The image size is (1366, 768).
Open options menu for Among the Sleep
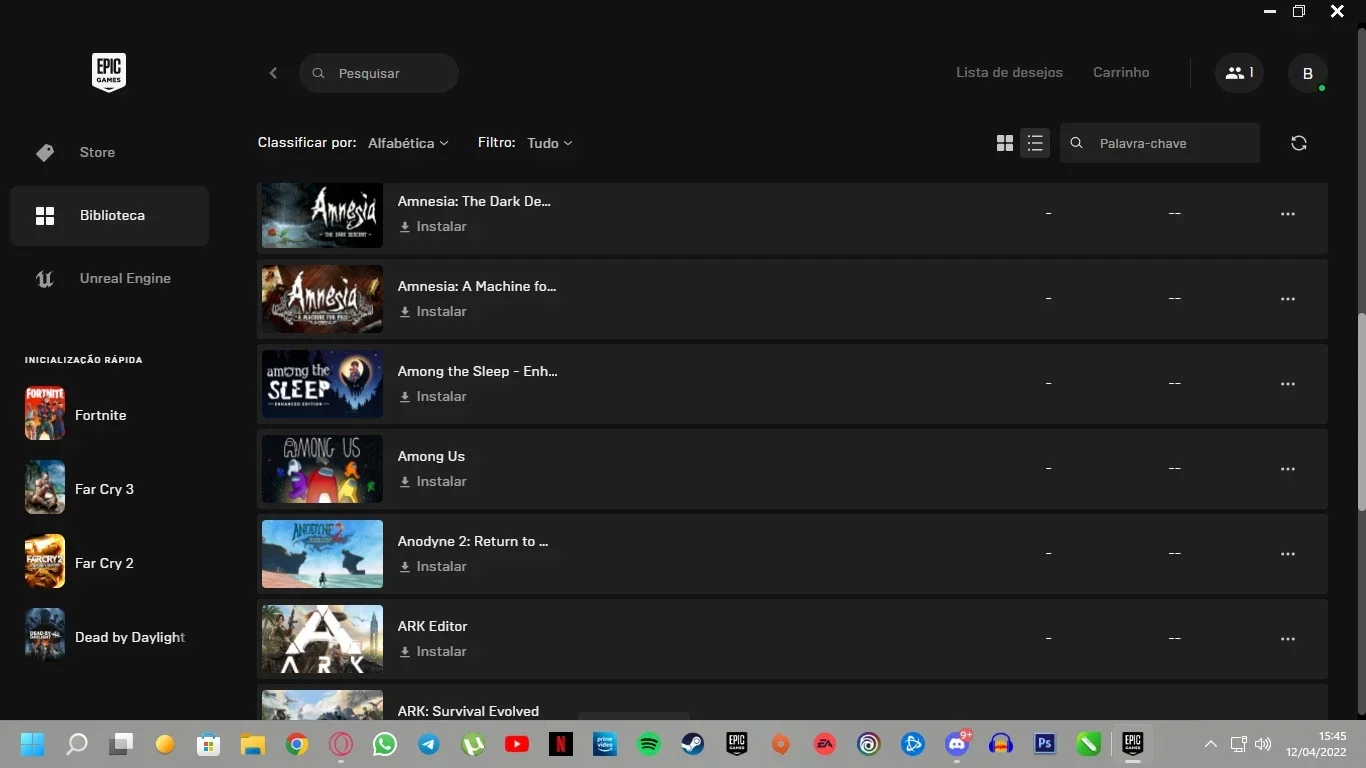click(x=1288, y=384)
